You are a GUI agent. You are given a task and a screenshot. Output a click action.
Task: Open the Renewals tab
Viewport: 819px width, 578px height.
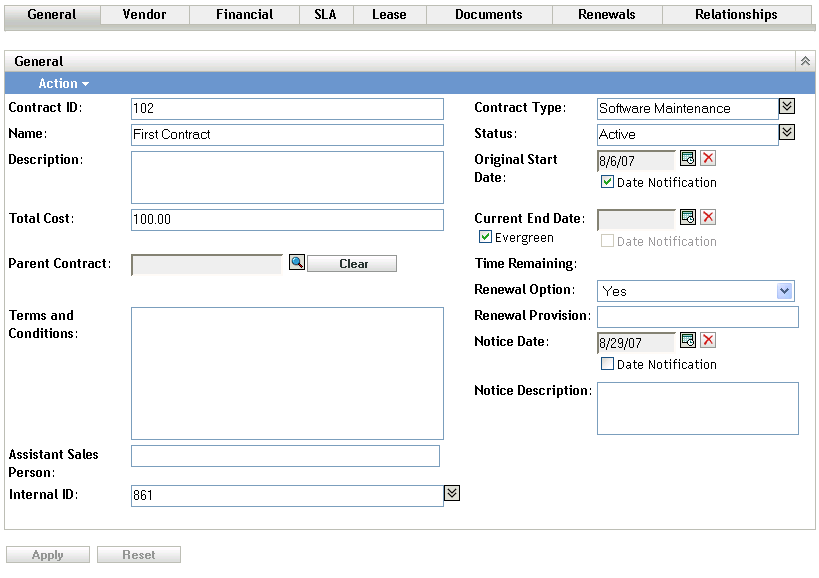(606, 15)
